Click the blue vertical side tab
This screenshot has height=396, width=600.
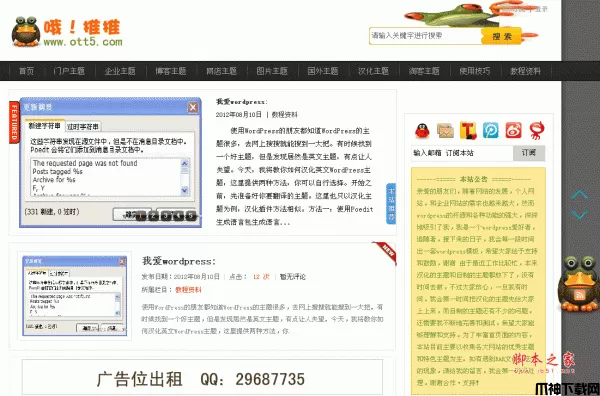tap(391, 204)
